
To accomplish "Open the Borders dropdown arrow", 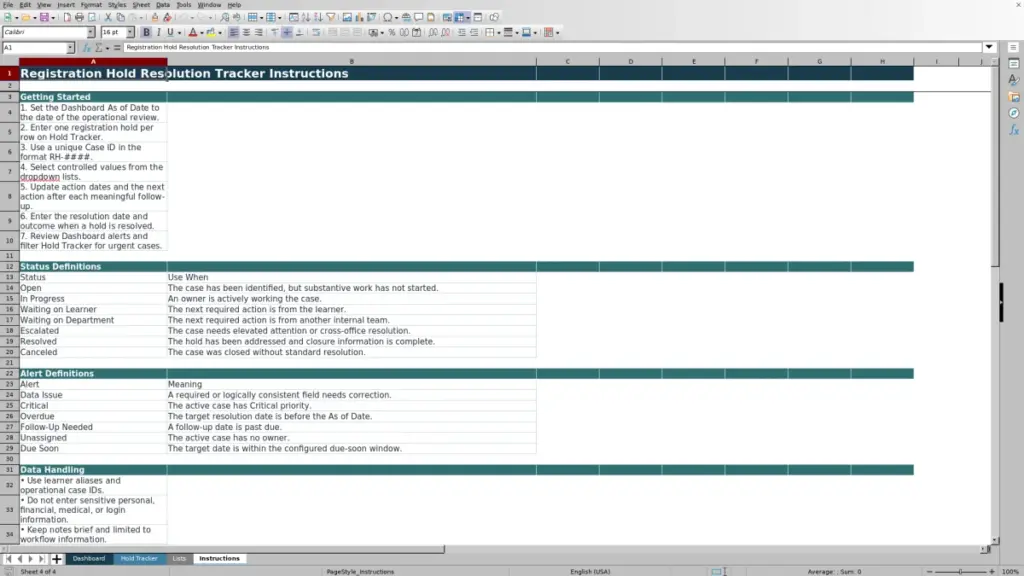I will tap(499, 33).
